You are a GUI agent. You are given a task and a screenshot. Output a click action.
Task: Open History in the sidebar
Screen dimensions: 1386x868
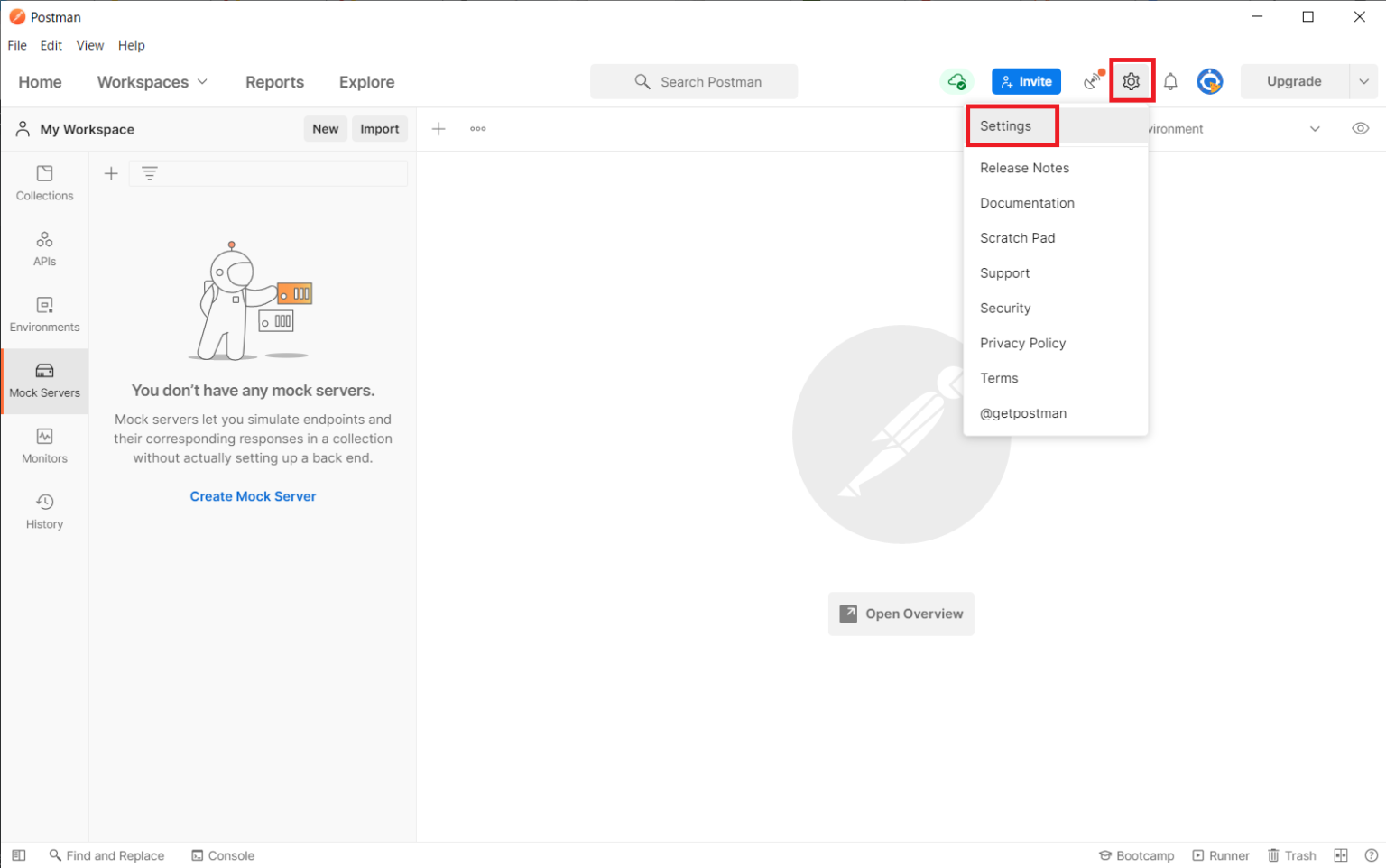coord(44,511)
